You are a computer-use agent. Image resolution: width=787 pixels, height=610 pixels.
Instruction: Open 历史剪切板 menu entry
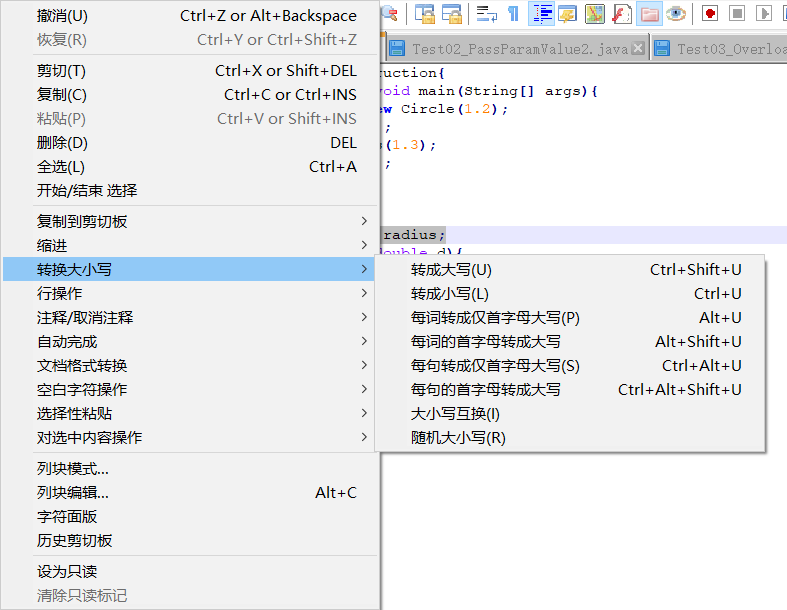pos(190,541)
